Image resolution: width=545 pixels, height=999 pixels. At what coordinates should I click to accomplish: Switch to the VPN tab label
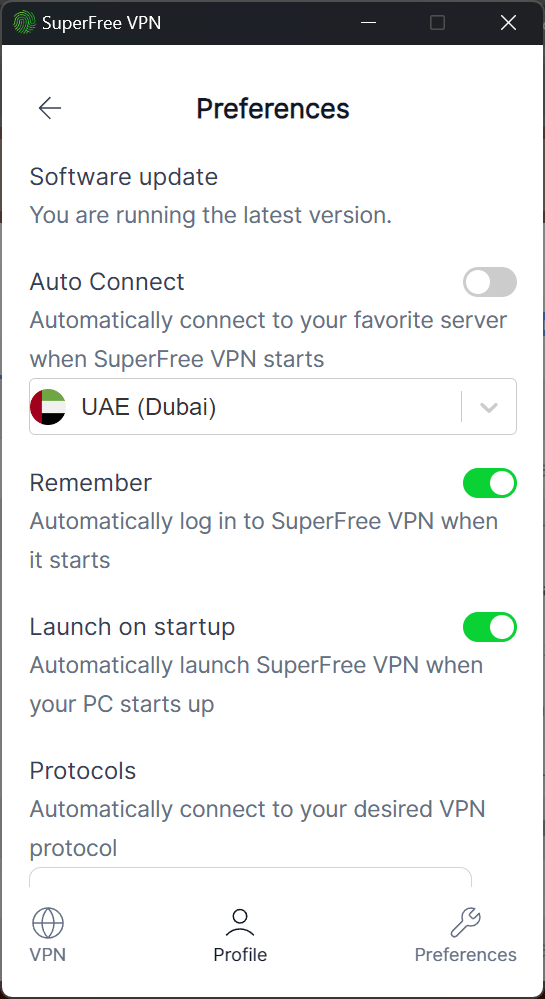pyautogui.click(x=48, y=954)
